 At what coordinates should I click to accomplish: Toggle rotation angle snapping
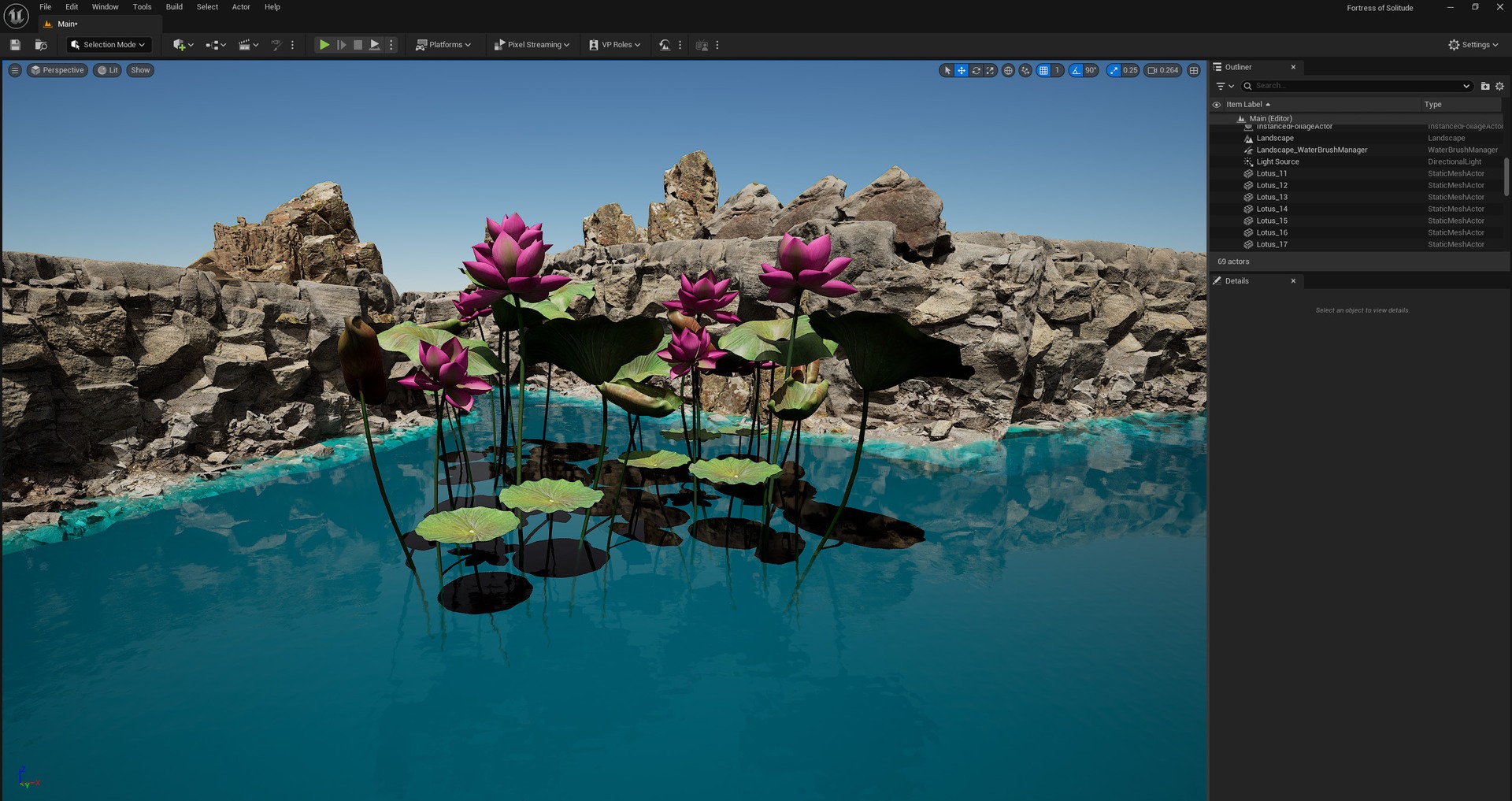pos(1076,70)
